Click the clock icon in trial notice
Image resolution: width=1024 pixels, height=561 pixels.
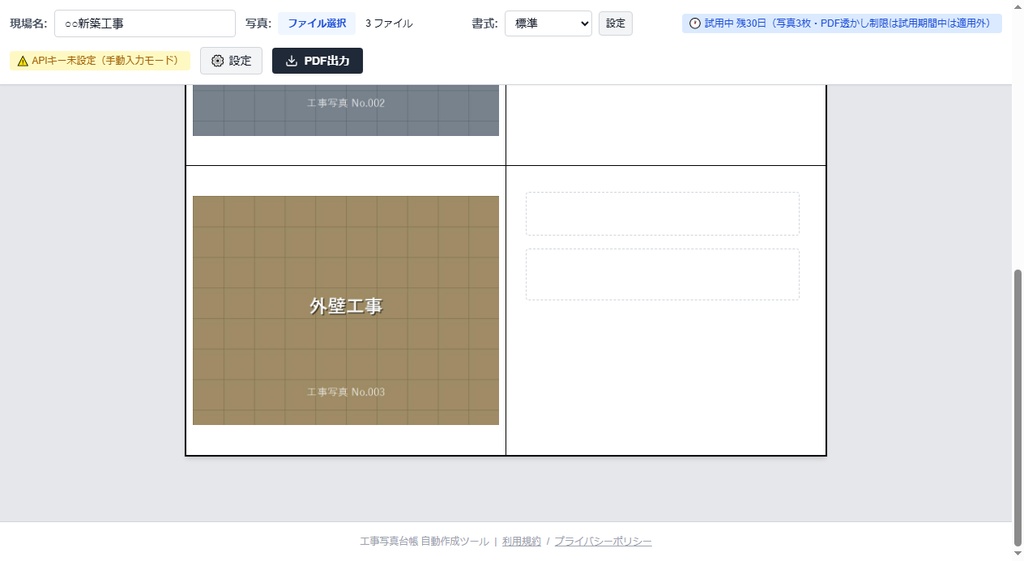pos(695,24)
